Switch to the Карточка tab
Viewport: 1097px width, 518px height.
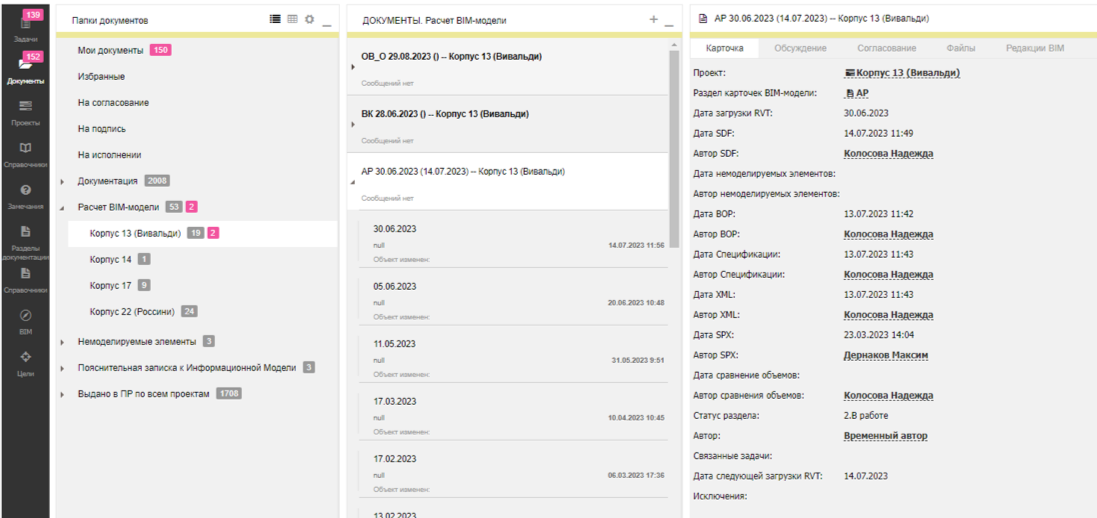(724, 48)
